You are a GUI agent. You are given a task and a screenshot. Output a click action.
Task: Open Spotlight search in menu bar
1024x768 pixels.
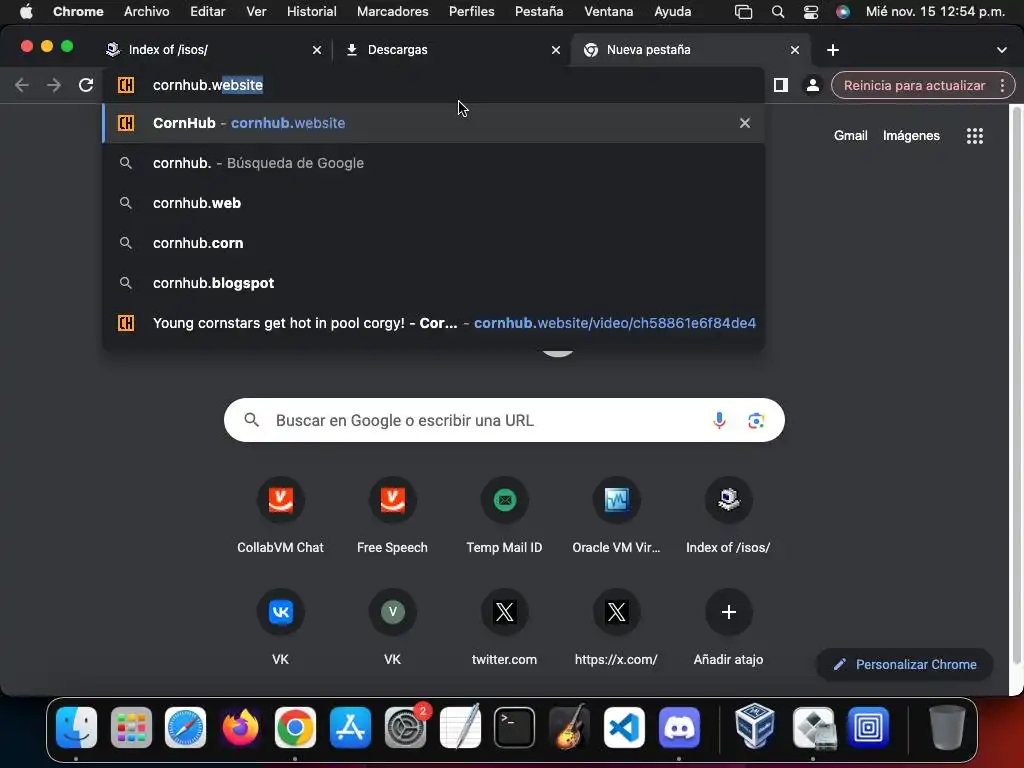coord(778,12)
